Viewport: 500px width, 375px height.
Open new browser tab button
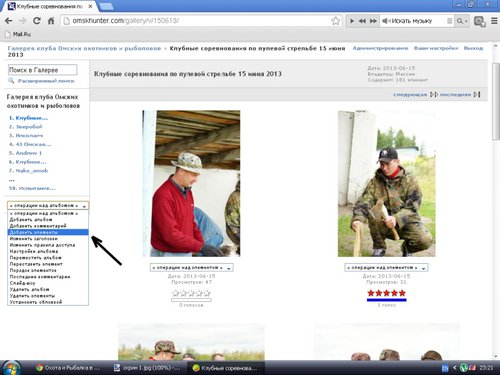[x=106, y=6]
